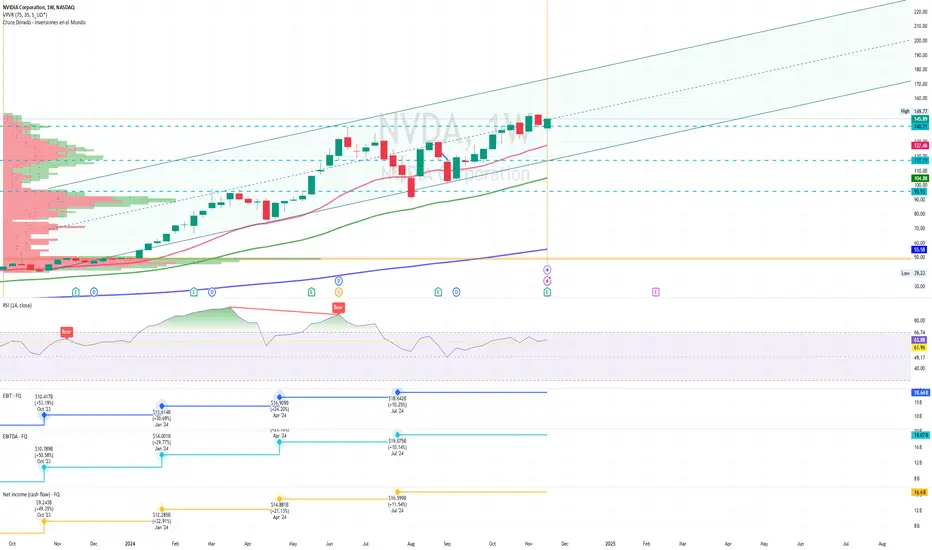932x550 pixels.
Task: Click the NVIDIA Corporation, 1W, NASDAQ legend title
Action: (x=39, y=7)
